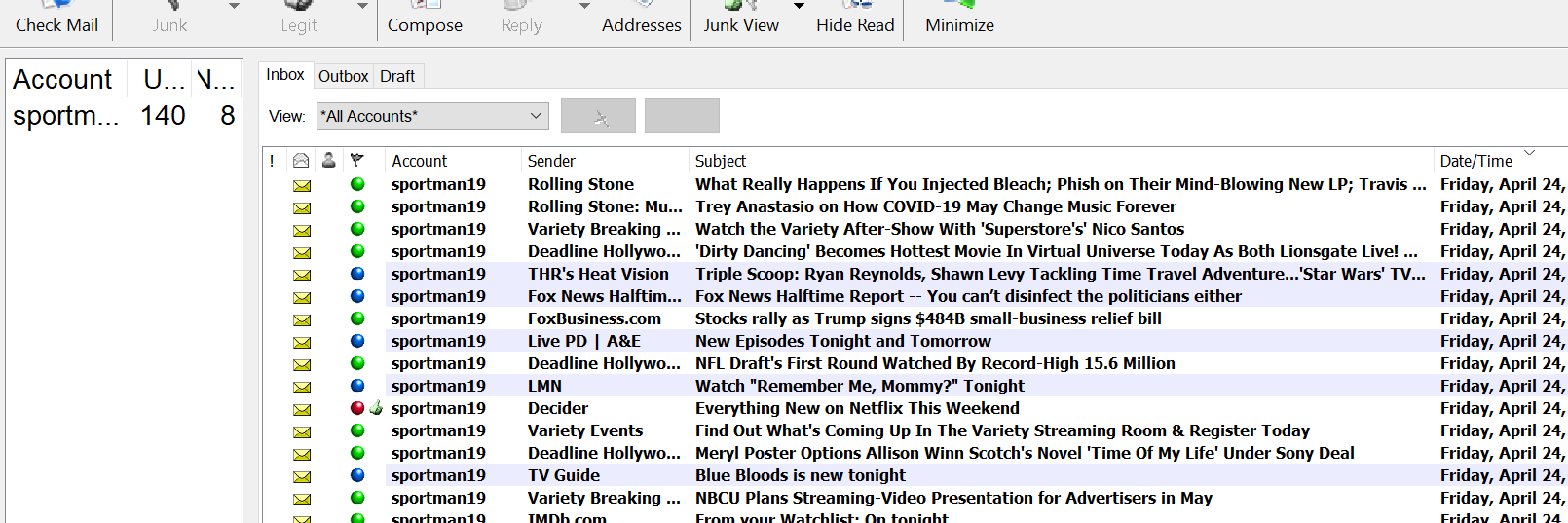Click envelope icon of 'Dirty Dancing' message
Image resolution: width=1568 pixels, height=523 pixels.
pos(302,252)
